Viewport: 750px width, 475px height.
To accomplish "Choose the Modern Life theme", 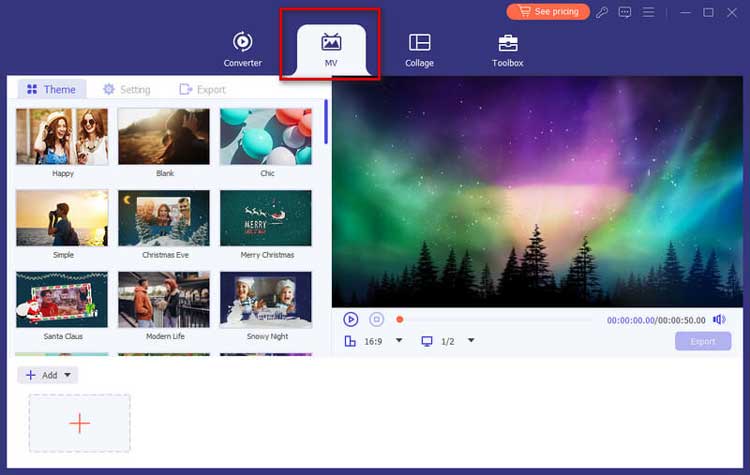I will click(164, 299).
